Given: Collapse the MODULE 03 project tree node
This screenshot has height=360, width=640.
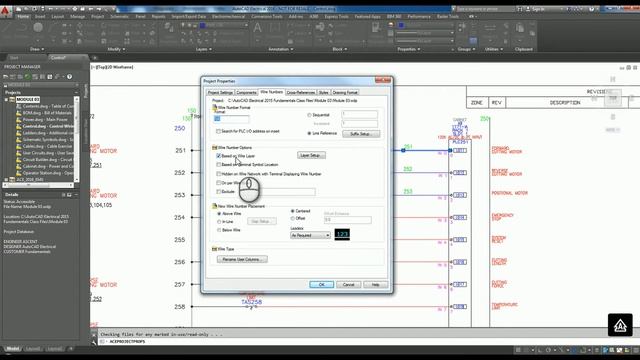Looking at the screenshot, I should click(x=6, y=100).
